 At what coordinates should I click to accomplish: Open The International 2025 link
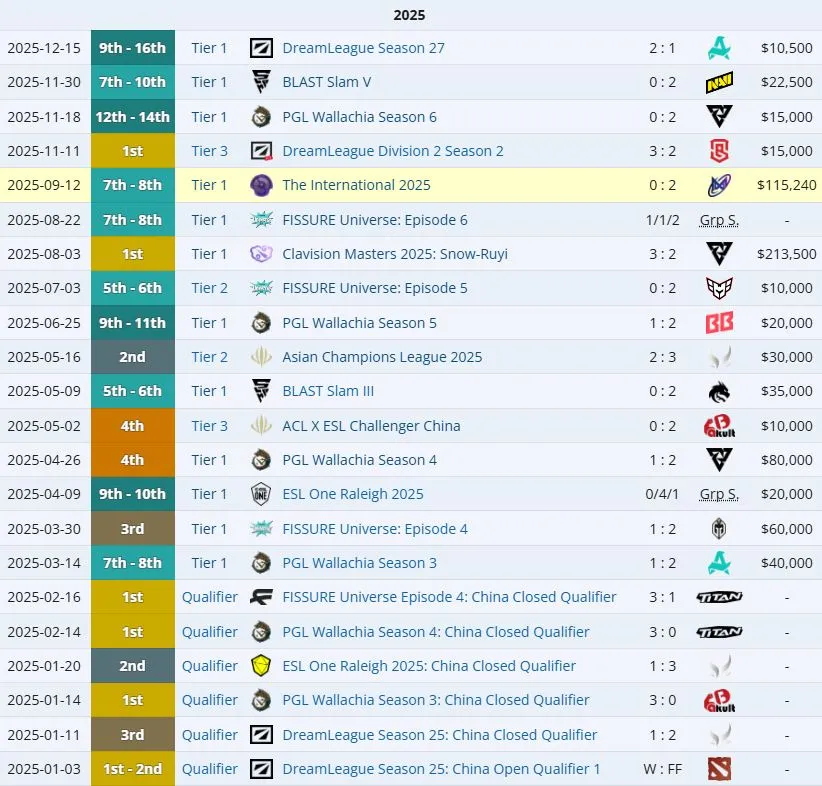pyautogui.click(x=356, y=185)
